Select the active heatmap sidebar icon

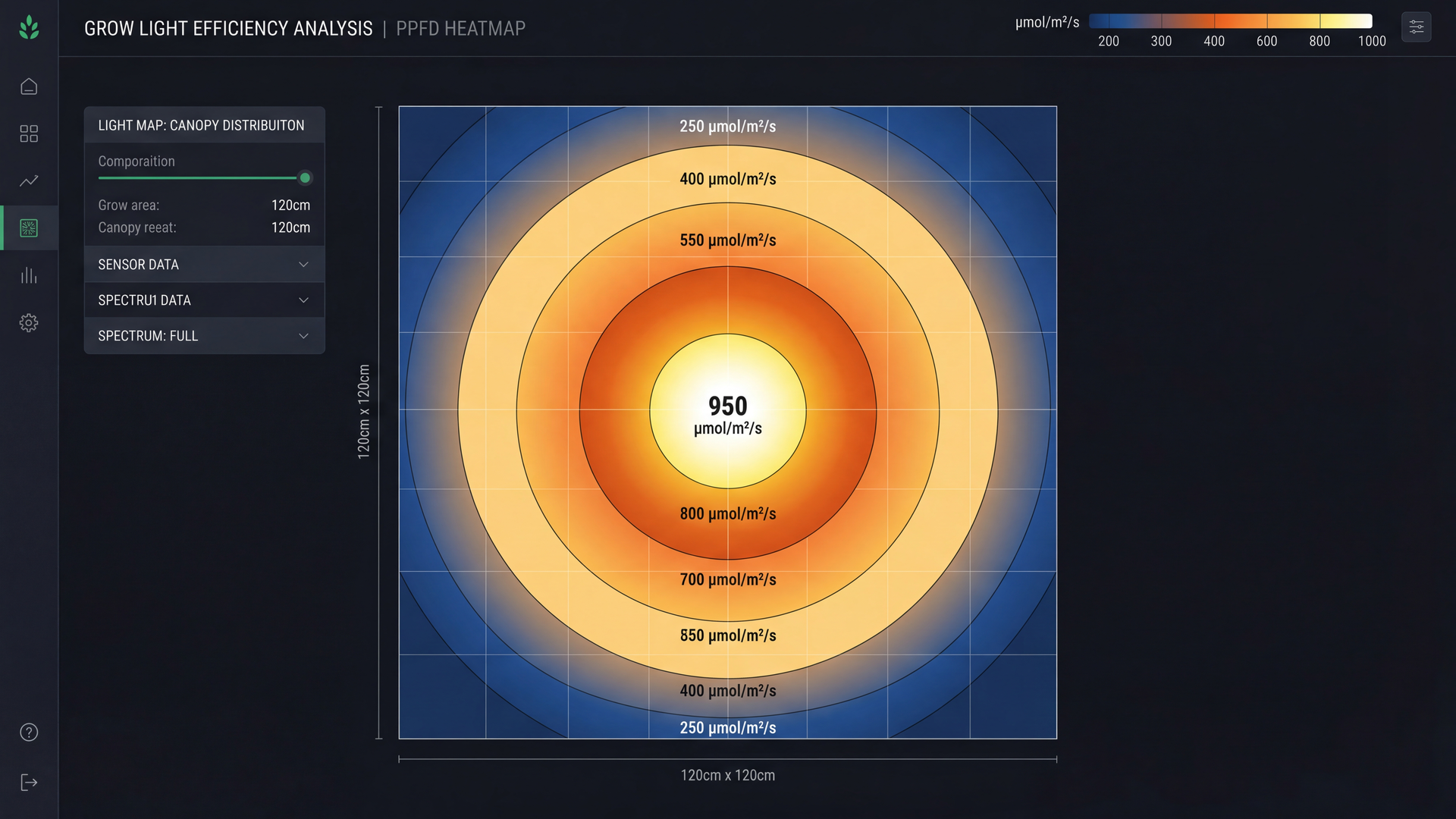pyautogui.click(x=29, y=227)
